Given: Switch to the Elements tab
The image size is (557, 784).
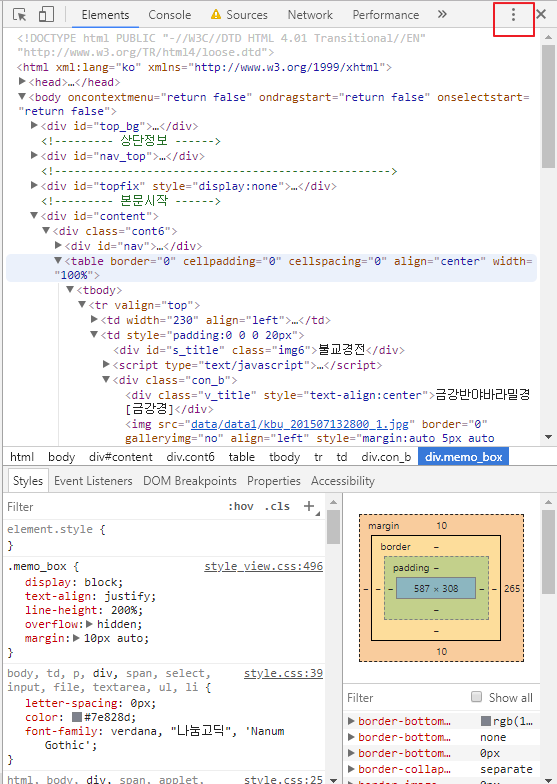Looking at the screenshot, I should [x=105, y=15].
